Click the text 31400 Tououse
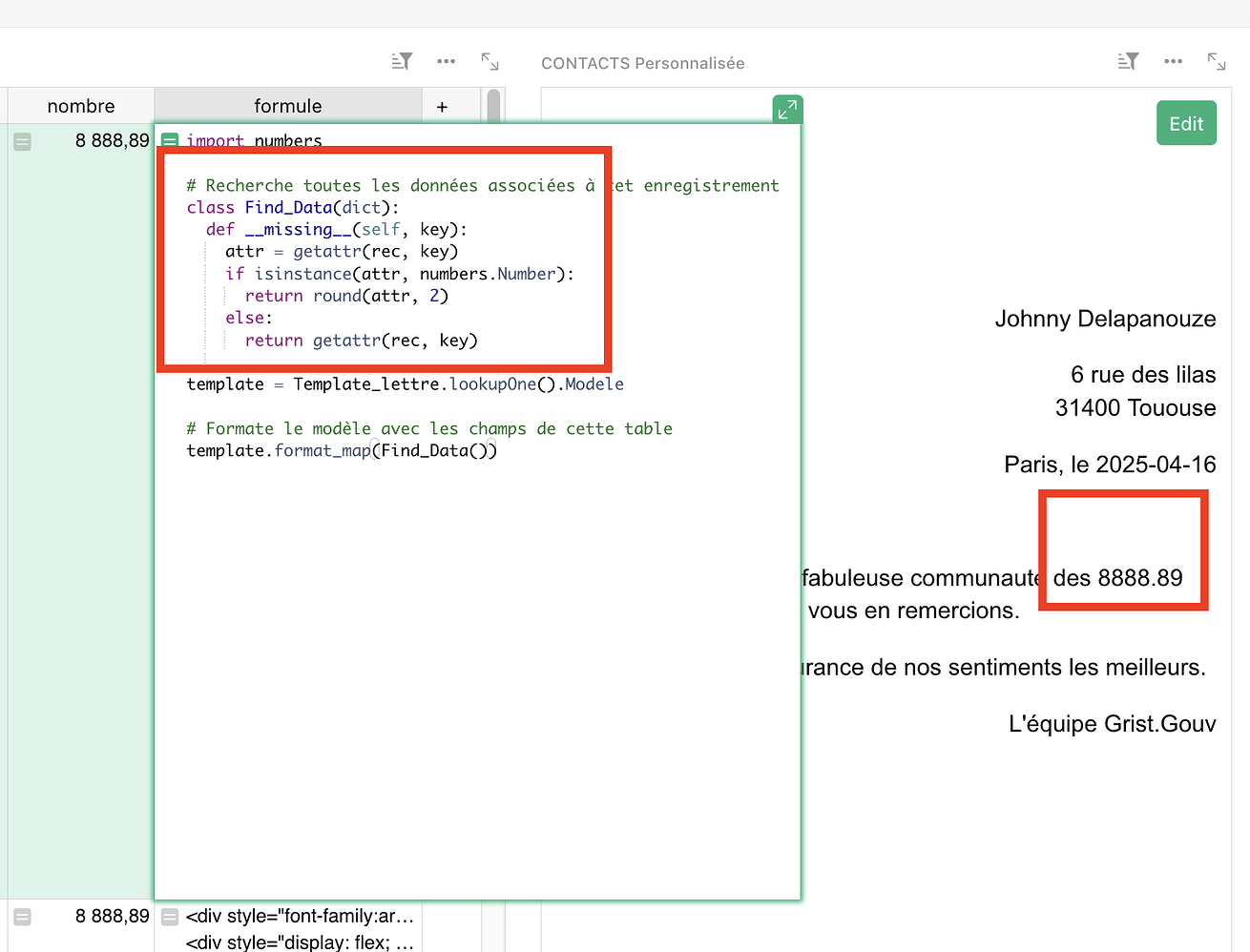Screen dimensions: 1250x952 point(1135,408)
